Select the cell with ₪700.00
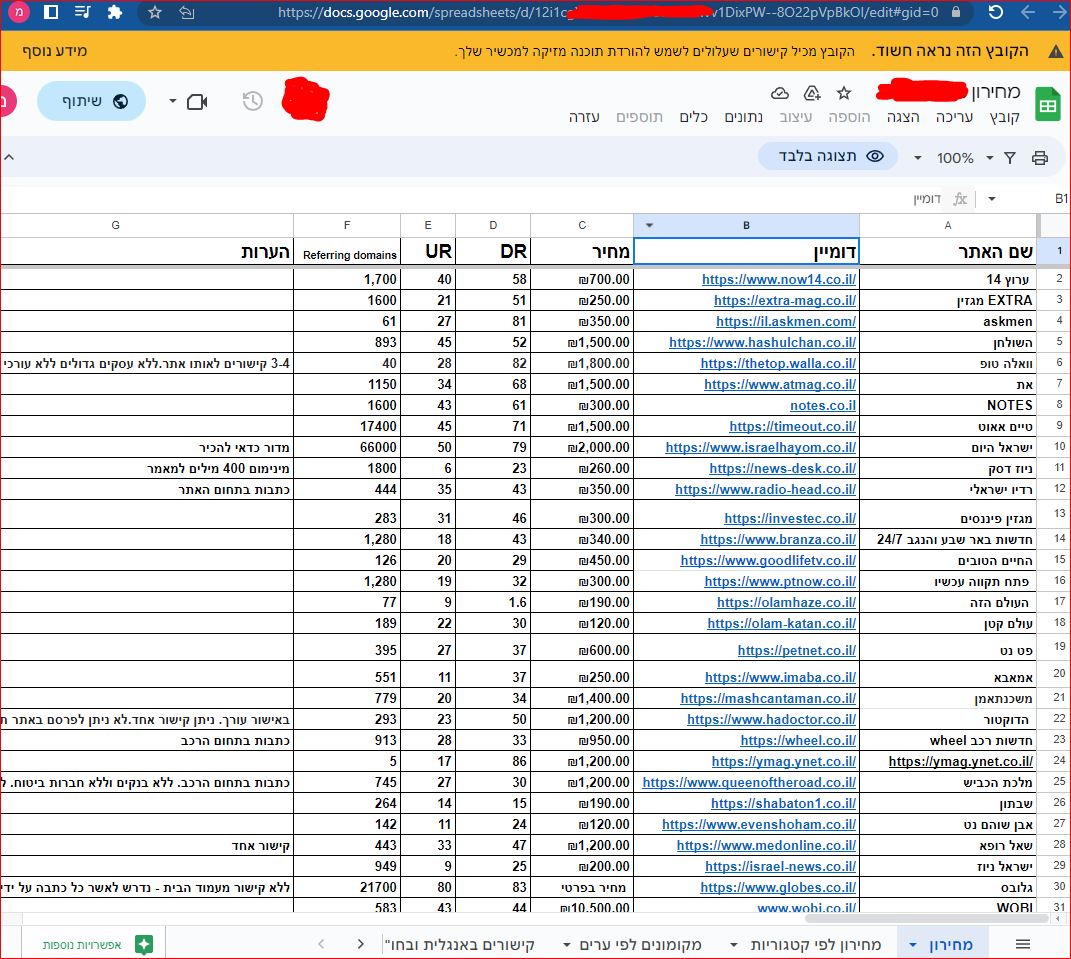Image resolution: width=1071 pixels, height=959 pixels. coord(582,279)
